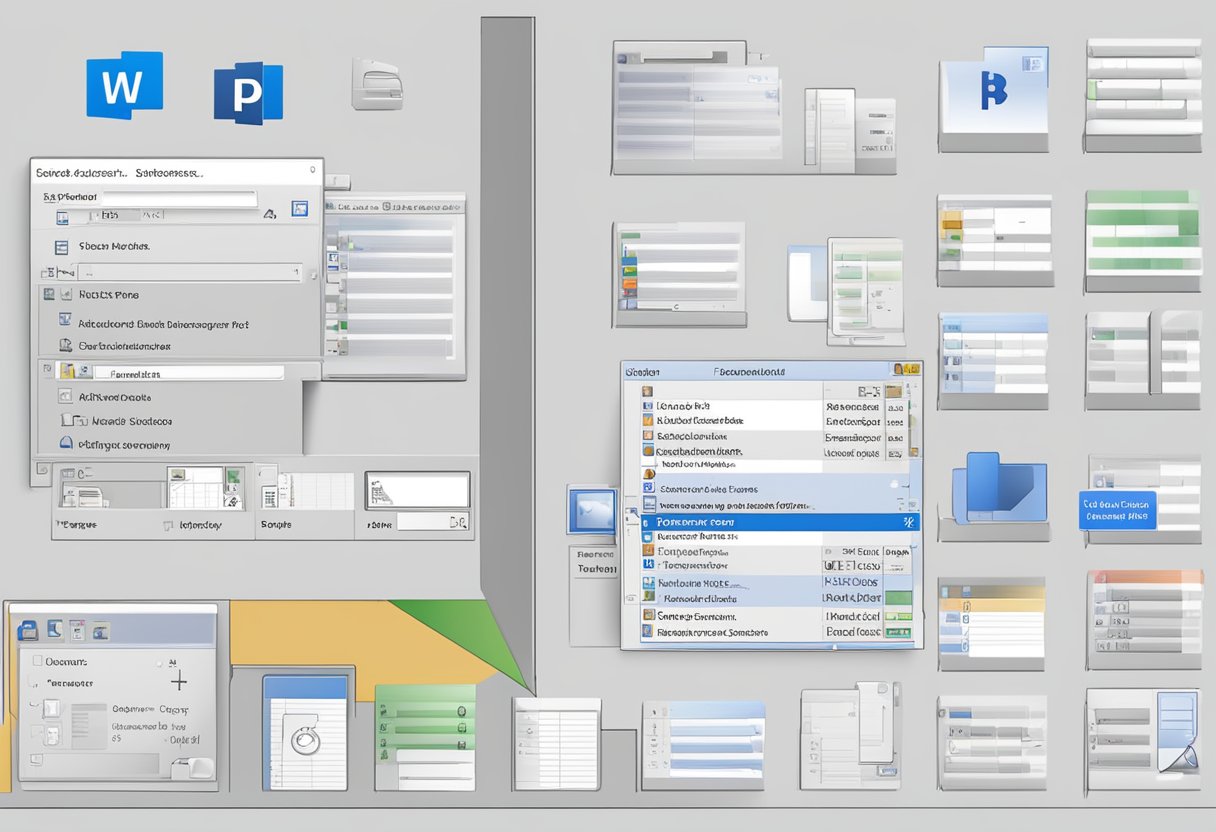The height and width of the screenshot is (832, 1216).
Task: Select the highlighted blue row in document list
Action: tap(780, 522)
